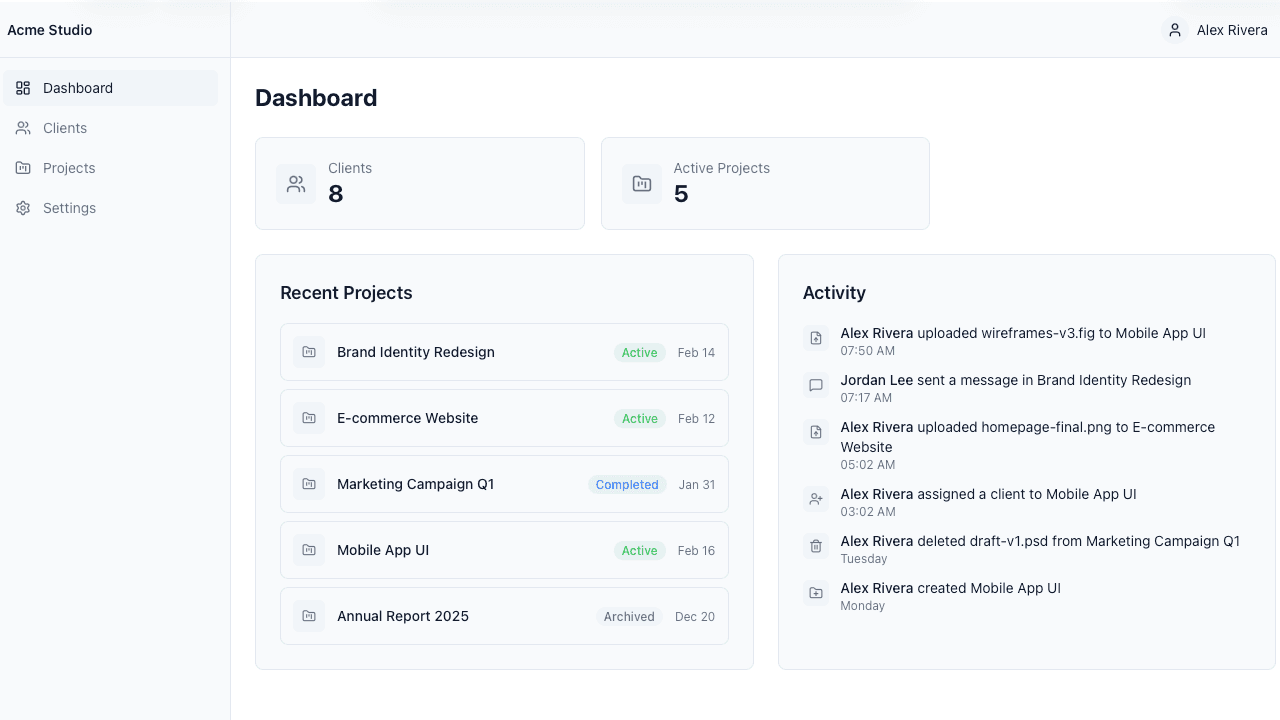Click the Clients people icon in sidebar
This screenshot has width=1280, height=720.
[22, 128]
